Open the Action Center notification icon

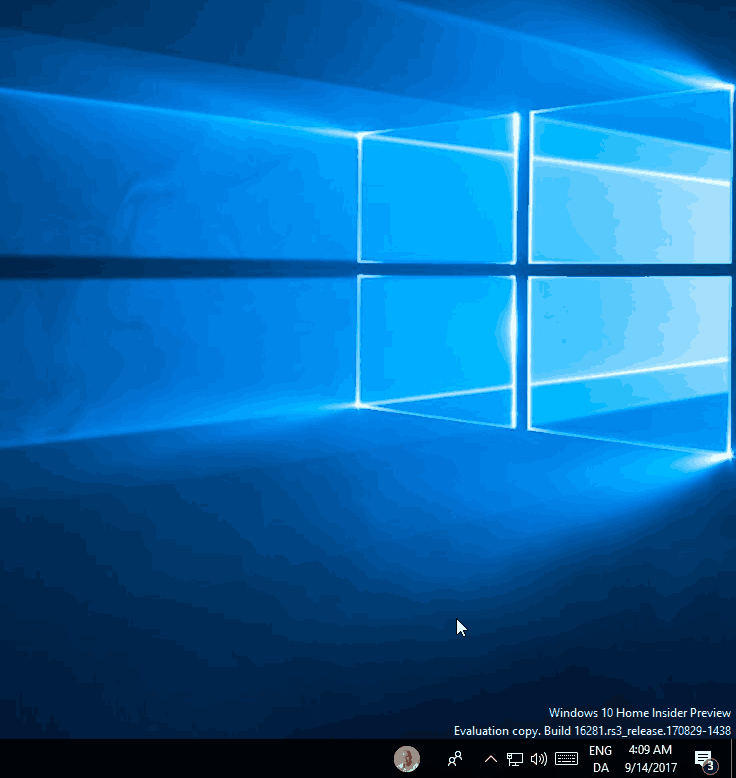[x=702, y=759]
